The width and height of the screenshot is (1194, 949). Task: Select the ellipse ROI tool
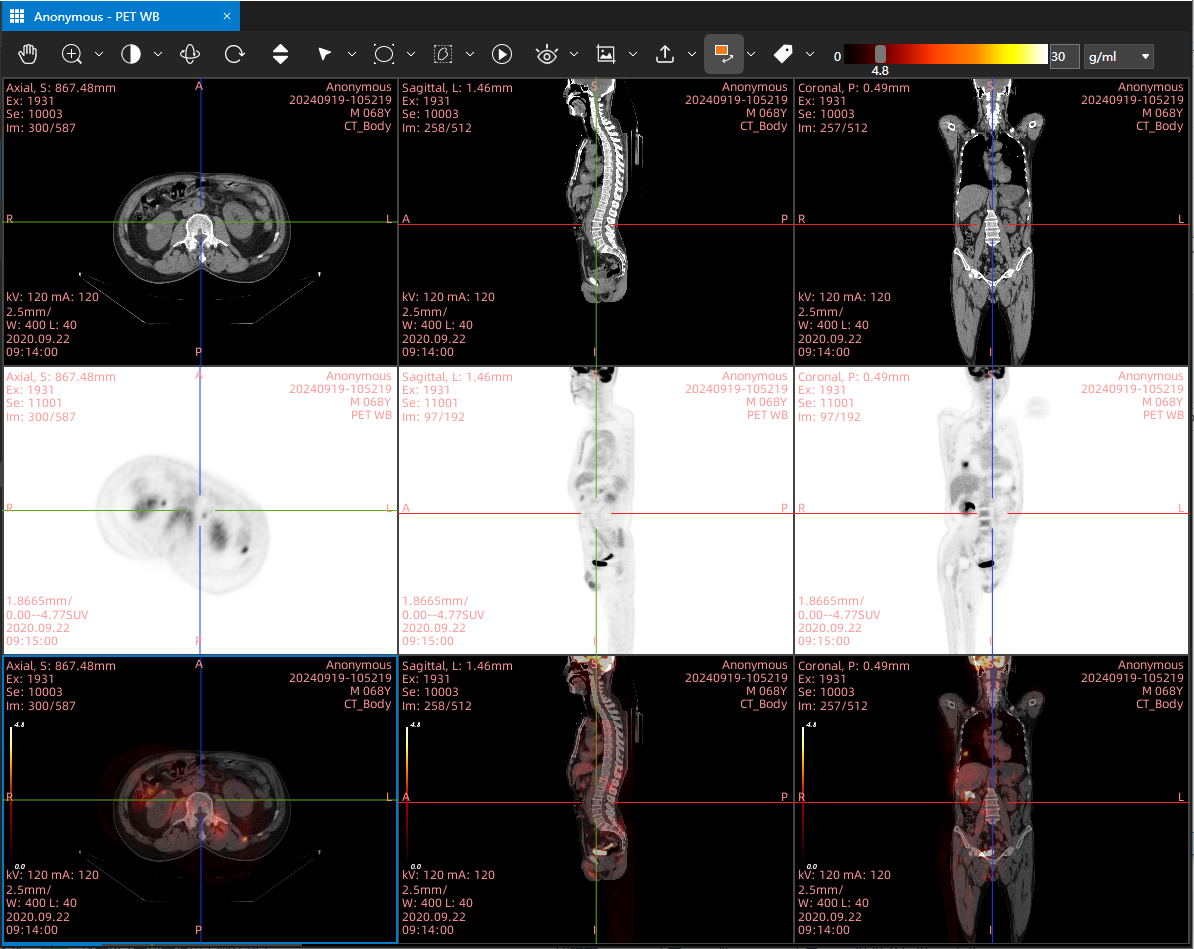[x=384, y=54]
